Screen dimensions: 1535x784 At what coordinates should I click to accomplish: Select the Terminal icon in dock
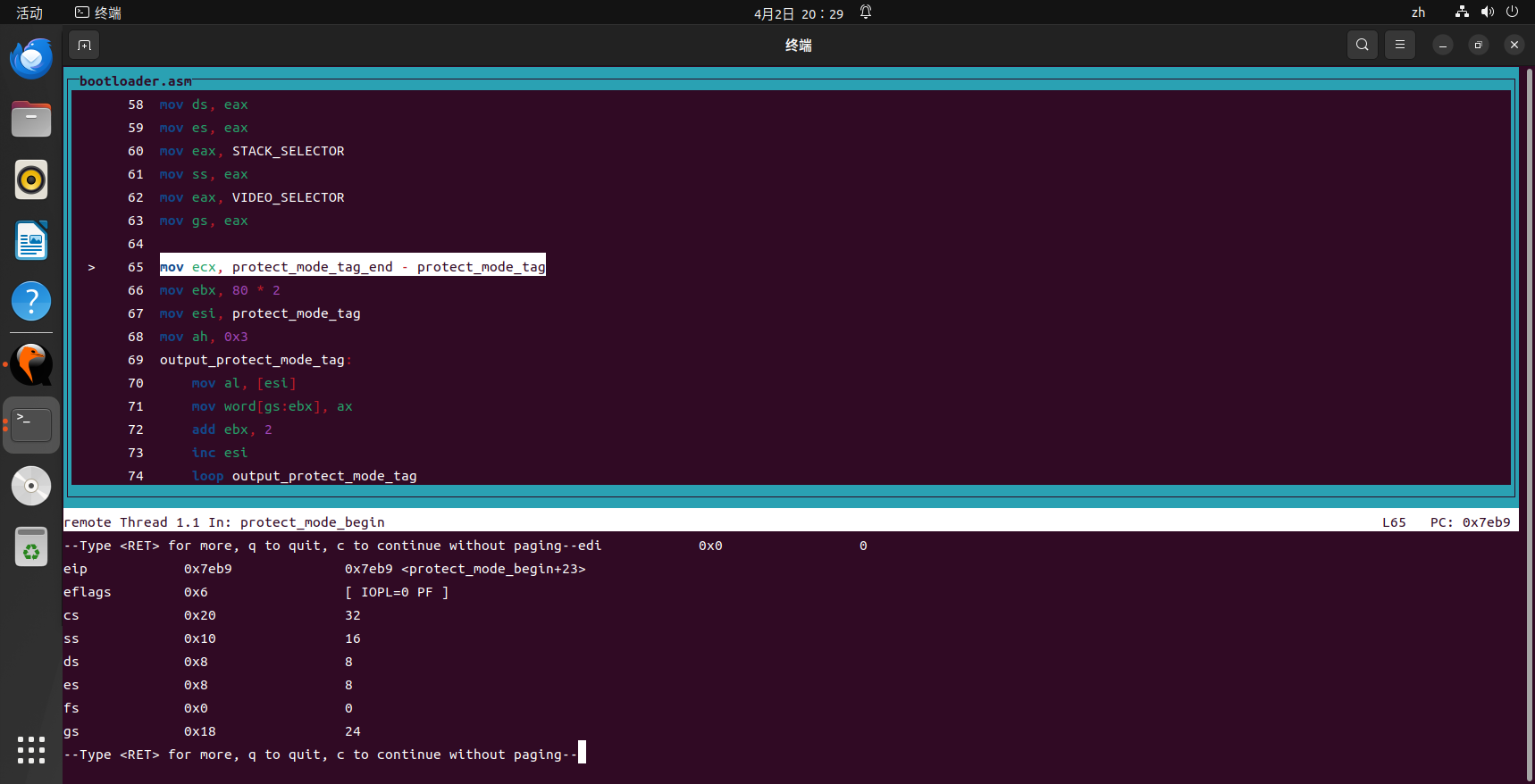31,425
